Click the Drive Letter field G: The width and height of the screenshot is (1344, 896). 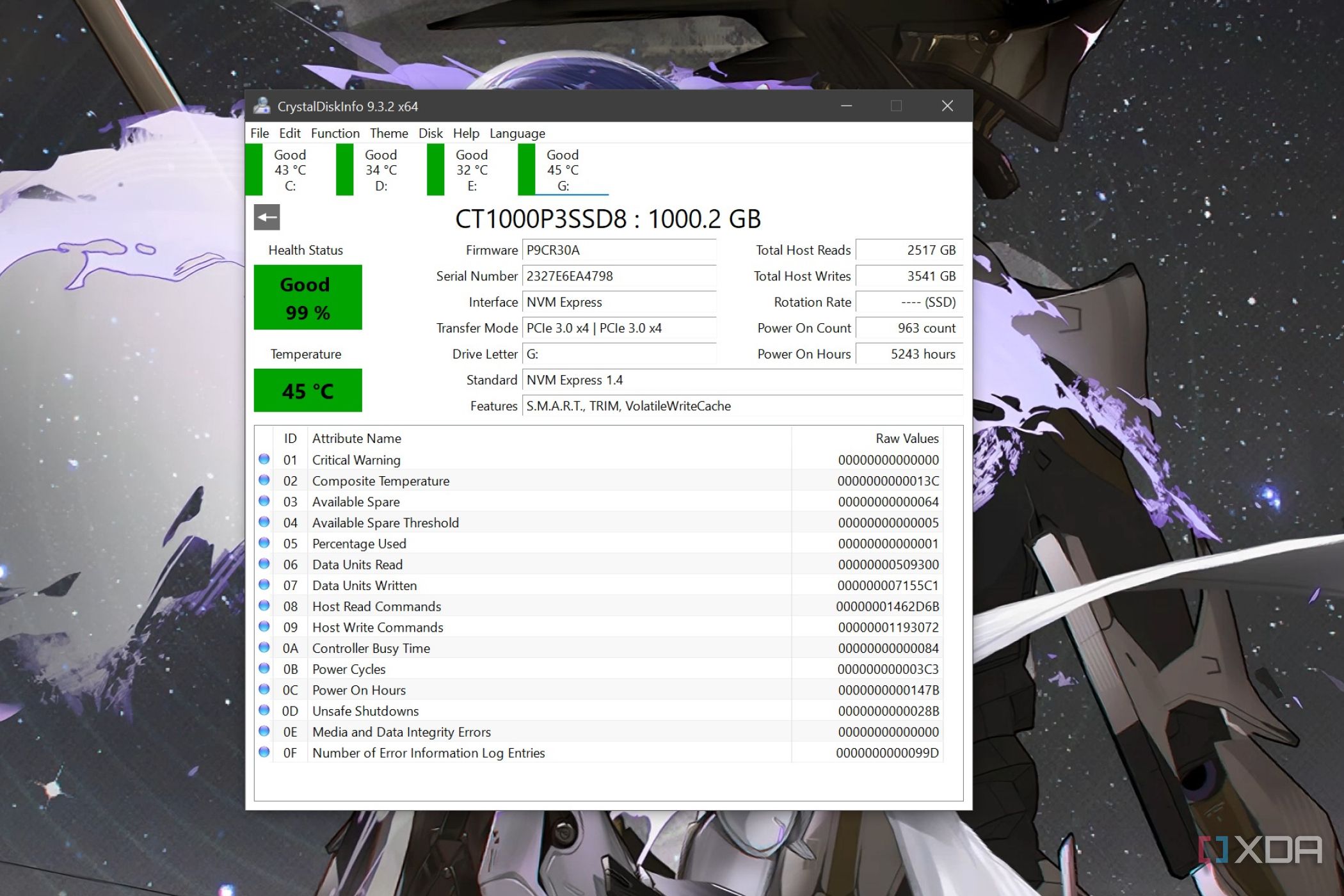pyautogui.click(x=619, y=354)
